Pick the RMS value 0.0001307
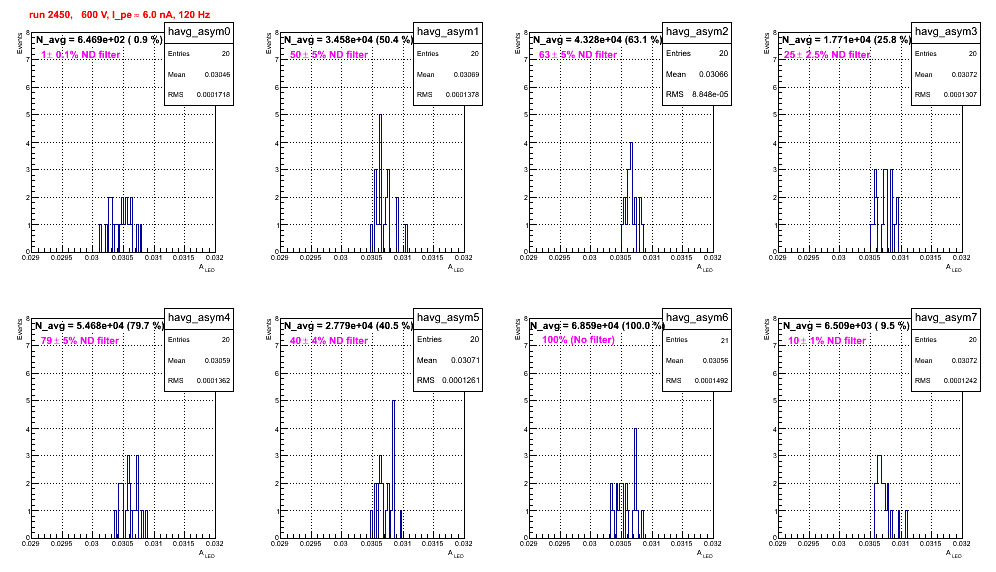 (x=960, y=95)
